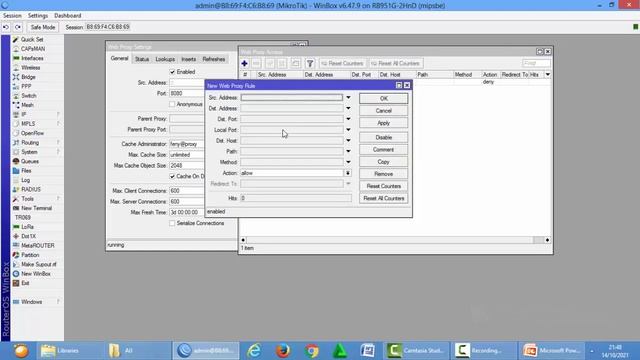Viewport: 640px width, 360px height.
Task: Click OK in New Web Proxy Rule
Action: (x=383, y=98)
